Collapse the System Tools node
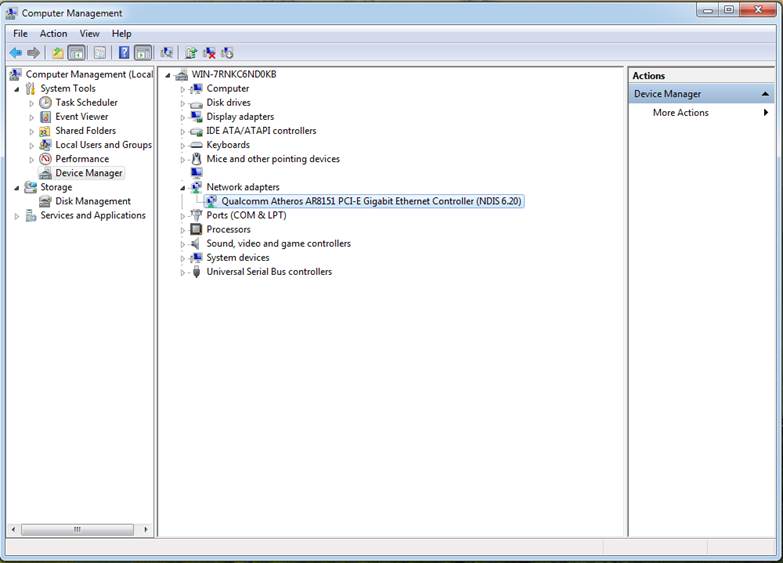 (17, 89)
